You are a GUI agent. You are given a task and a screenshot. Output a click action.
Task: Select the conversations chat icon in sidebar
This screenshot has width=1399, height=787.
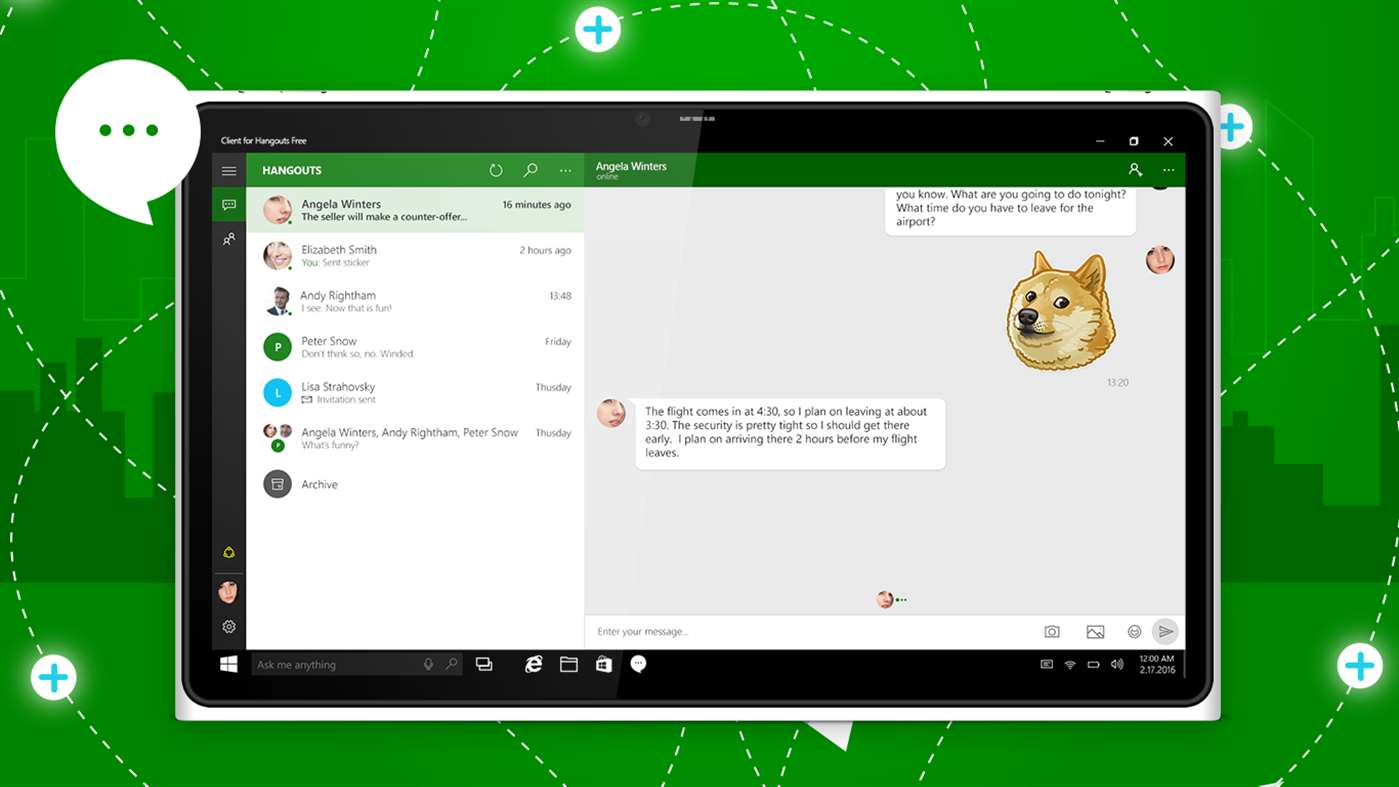pos(229,205)
